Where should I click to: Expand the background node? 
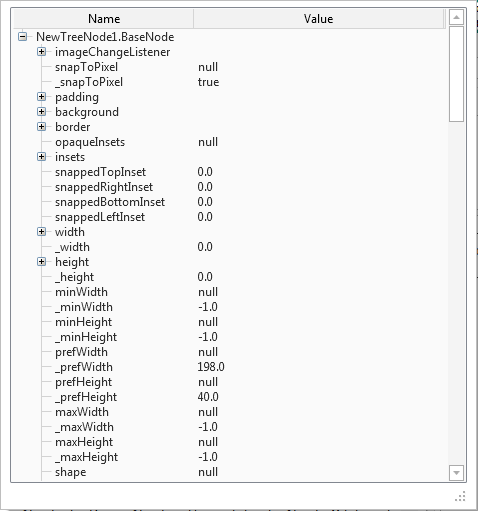[42, 112]
